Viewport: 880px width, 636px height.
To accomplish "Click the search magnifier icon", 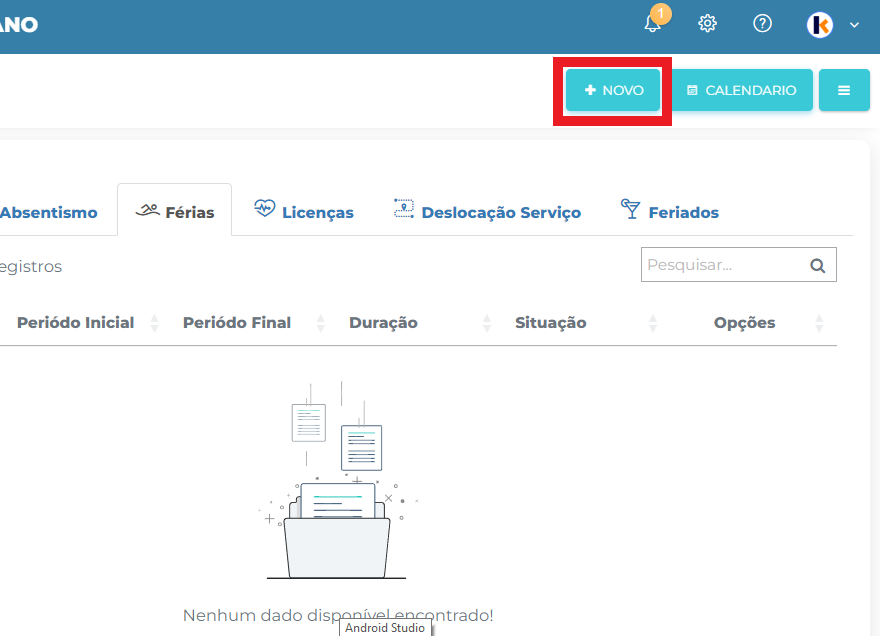I will click(x=818, y=266).
